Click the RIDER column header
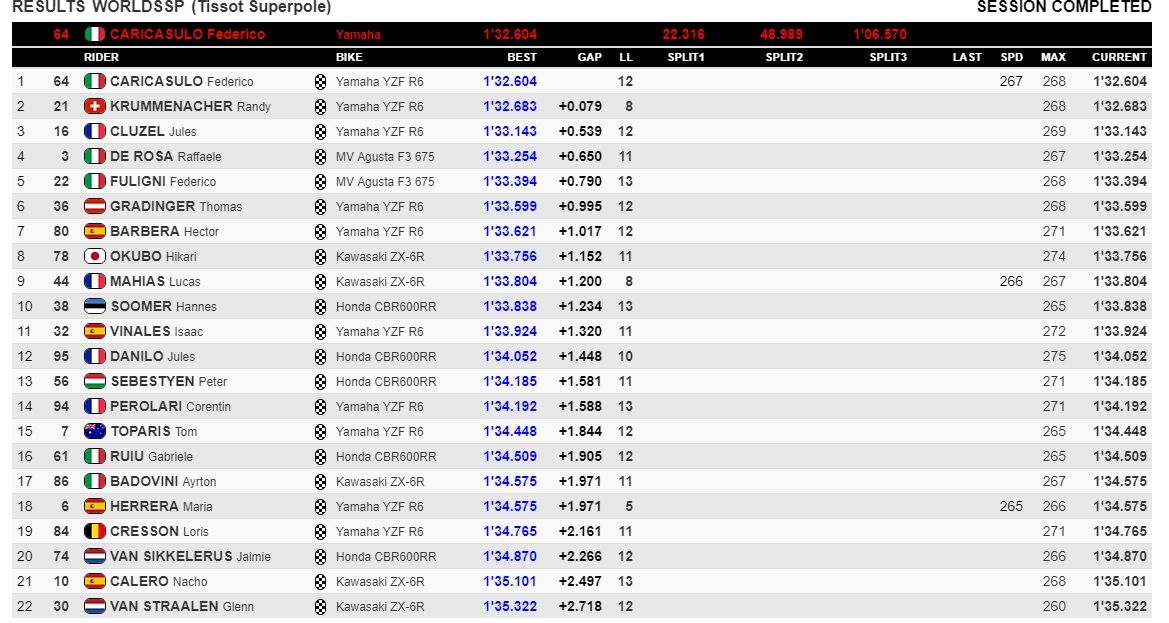The image size is (1169, 623). click(x=101, y=57)
